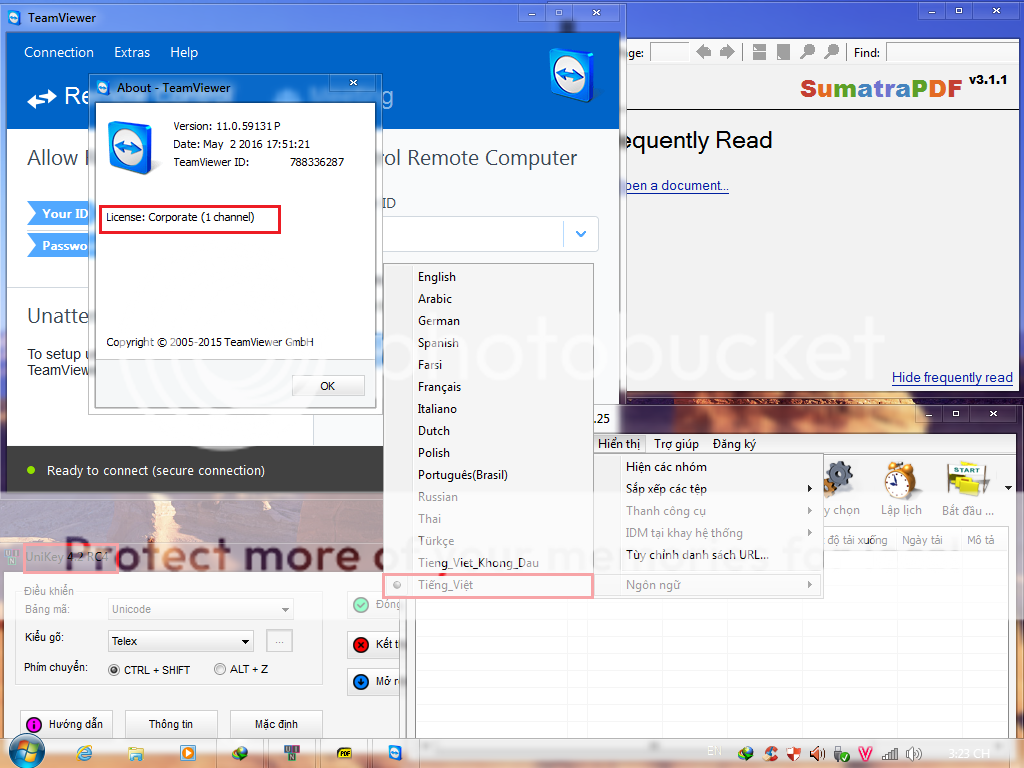1024x768 pixels.
Task: Click Hide frequently read link
Action: coord(952,377)
